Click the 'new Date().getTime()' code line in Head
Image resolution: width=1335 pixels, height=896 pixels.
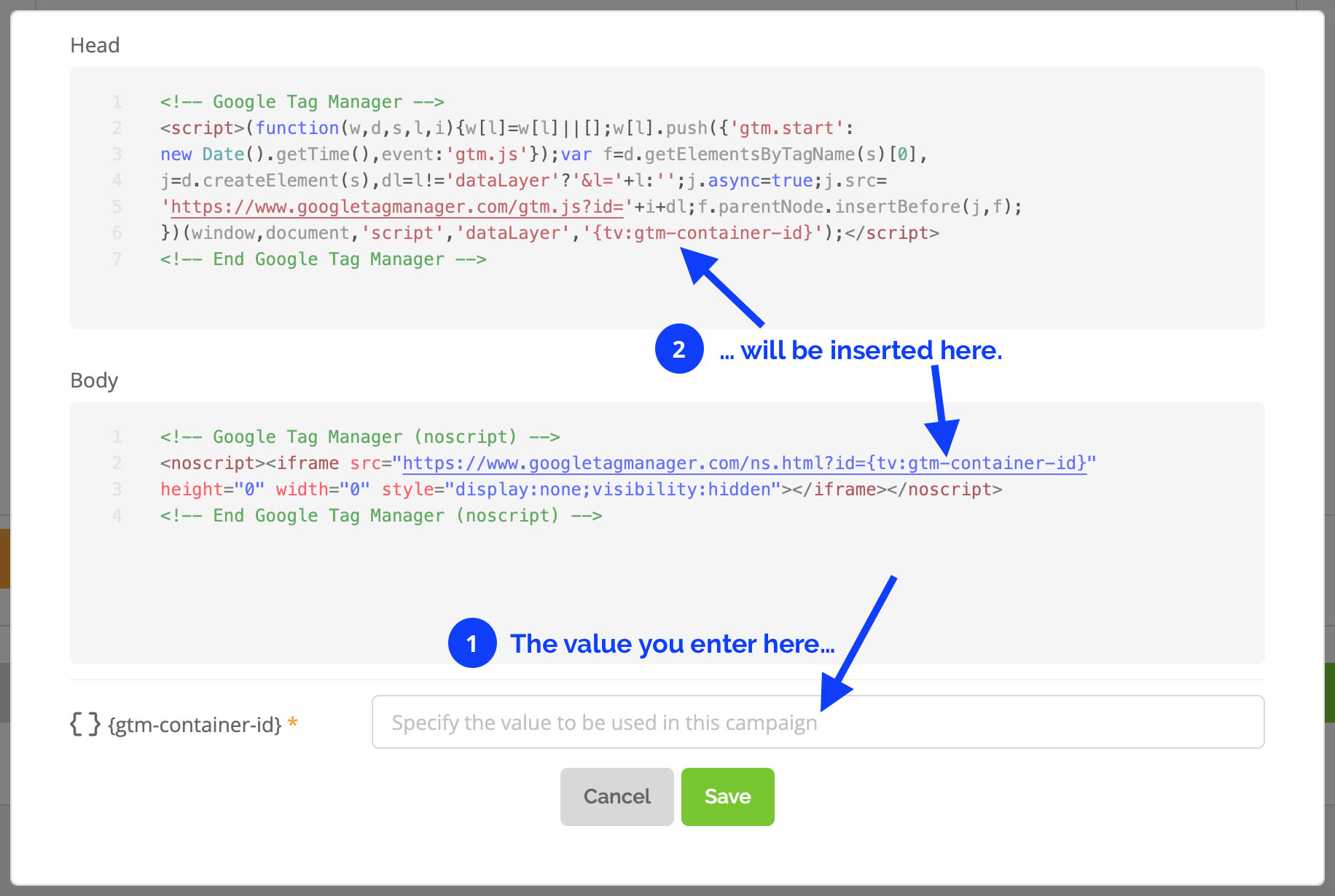coord(544,154)
